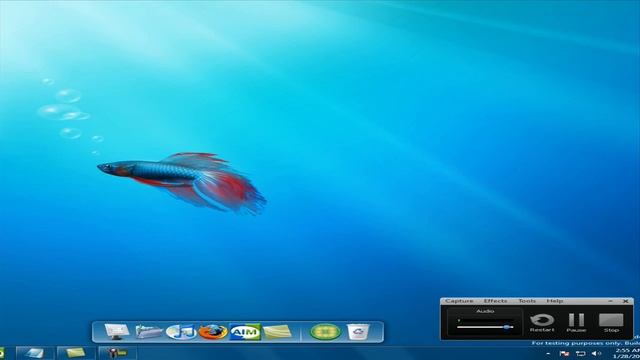Close the recorder window
The image size is (640, 360).
coord(625,301)
